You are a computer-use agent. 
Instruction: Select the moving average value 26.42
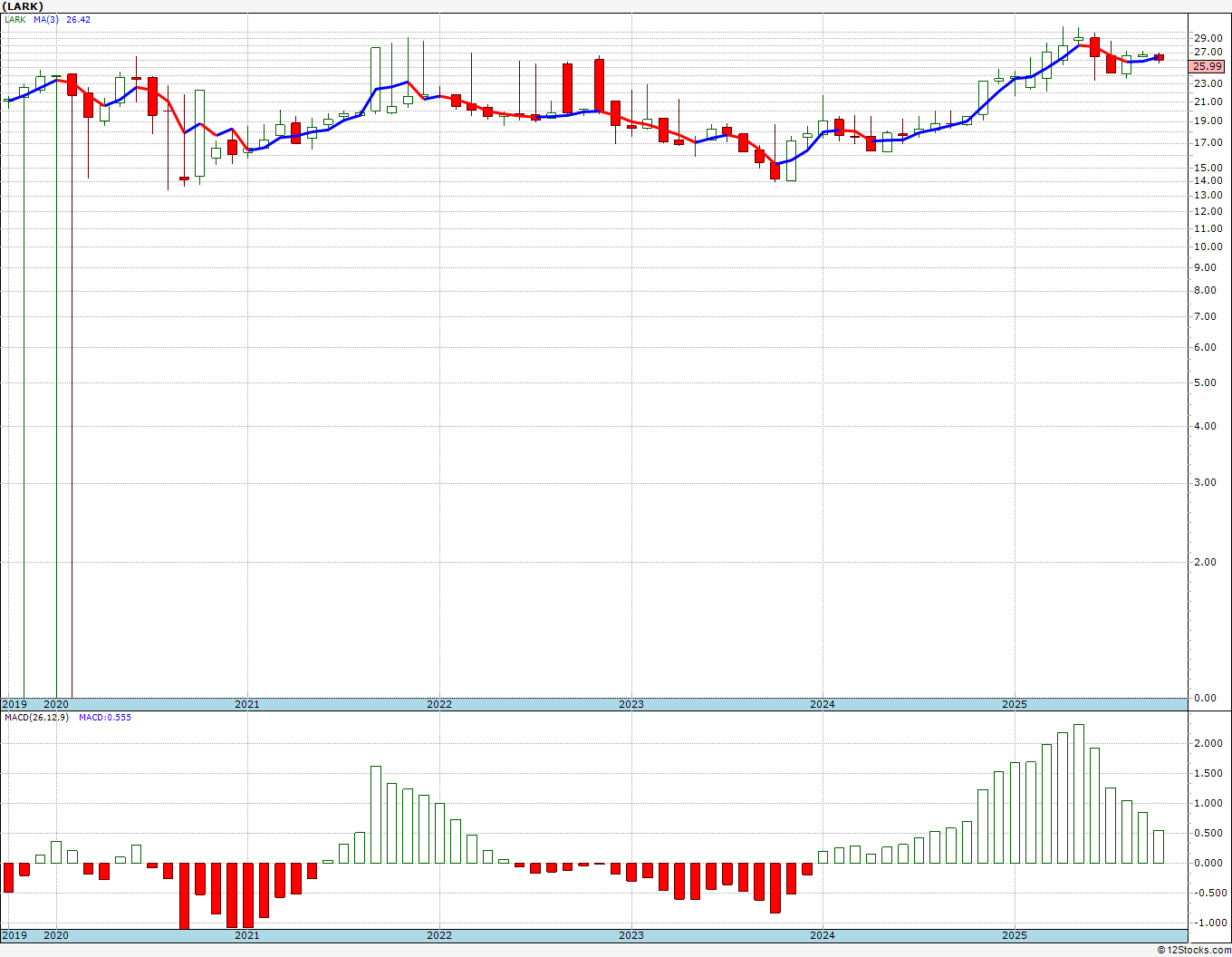coord(79,19)
